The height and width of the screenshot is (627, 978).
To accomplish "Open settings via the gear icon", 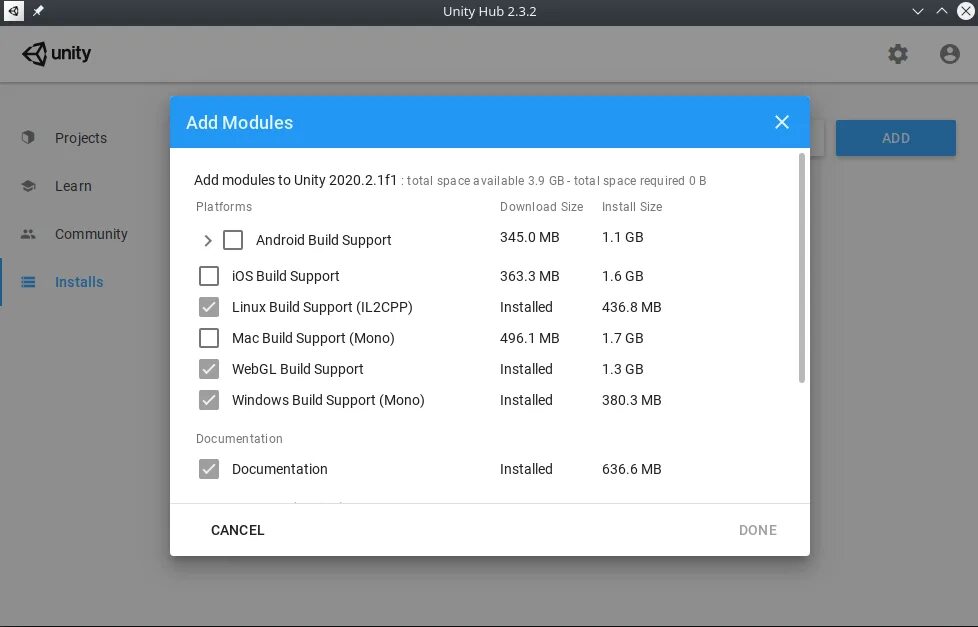I will [898, 54].
